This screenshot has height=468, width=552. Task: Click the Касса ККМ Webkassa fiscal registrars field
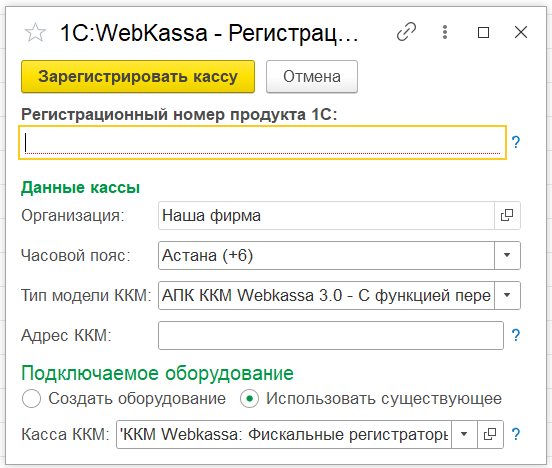pyautogui.click(x=284, y=434)
